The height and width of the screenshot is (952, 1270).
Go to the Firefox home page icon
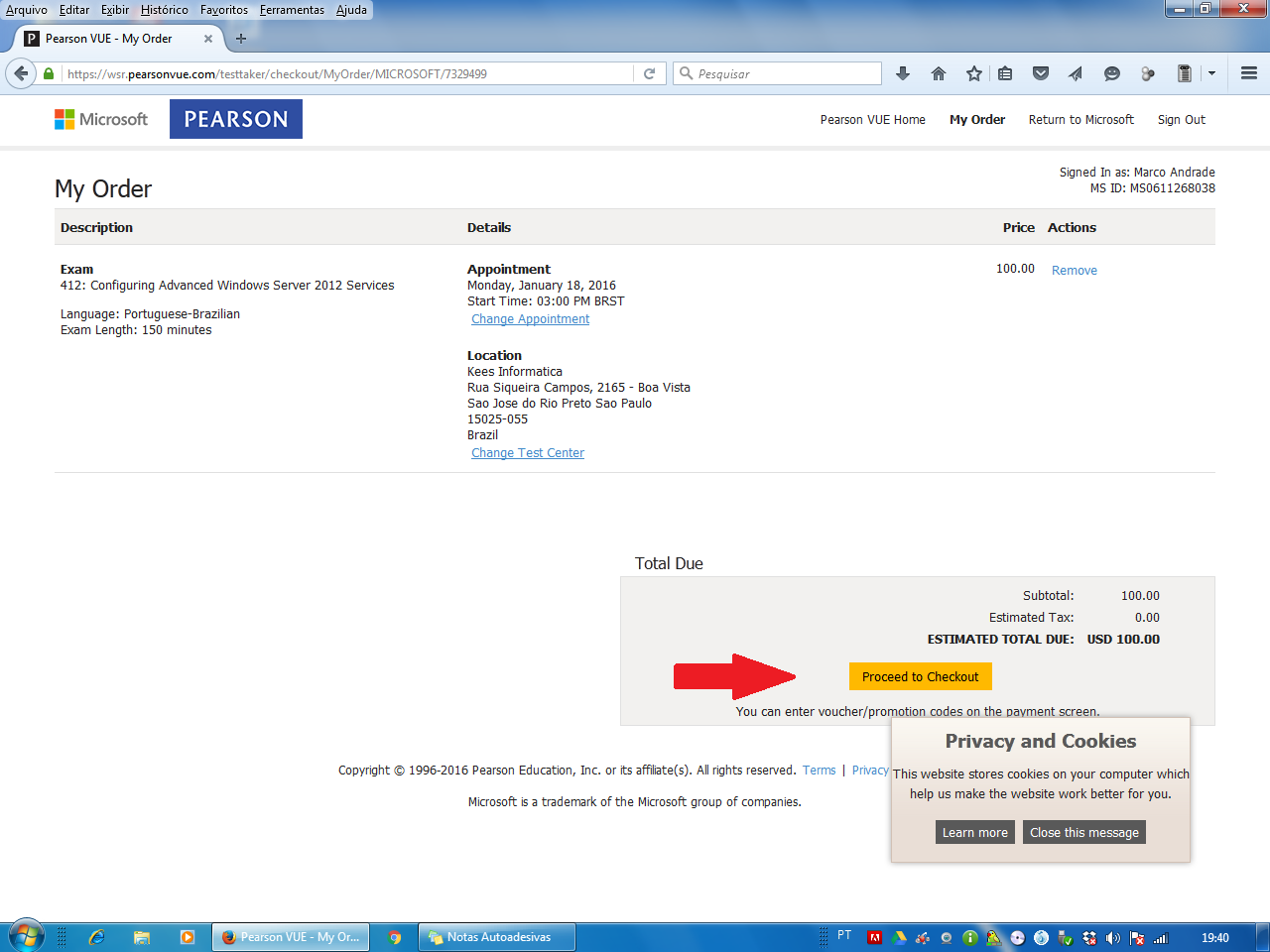tap(939, 73)
